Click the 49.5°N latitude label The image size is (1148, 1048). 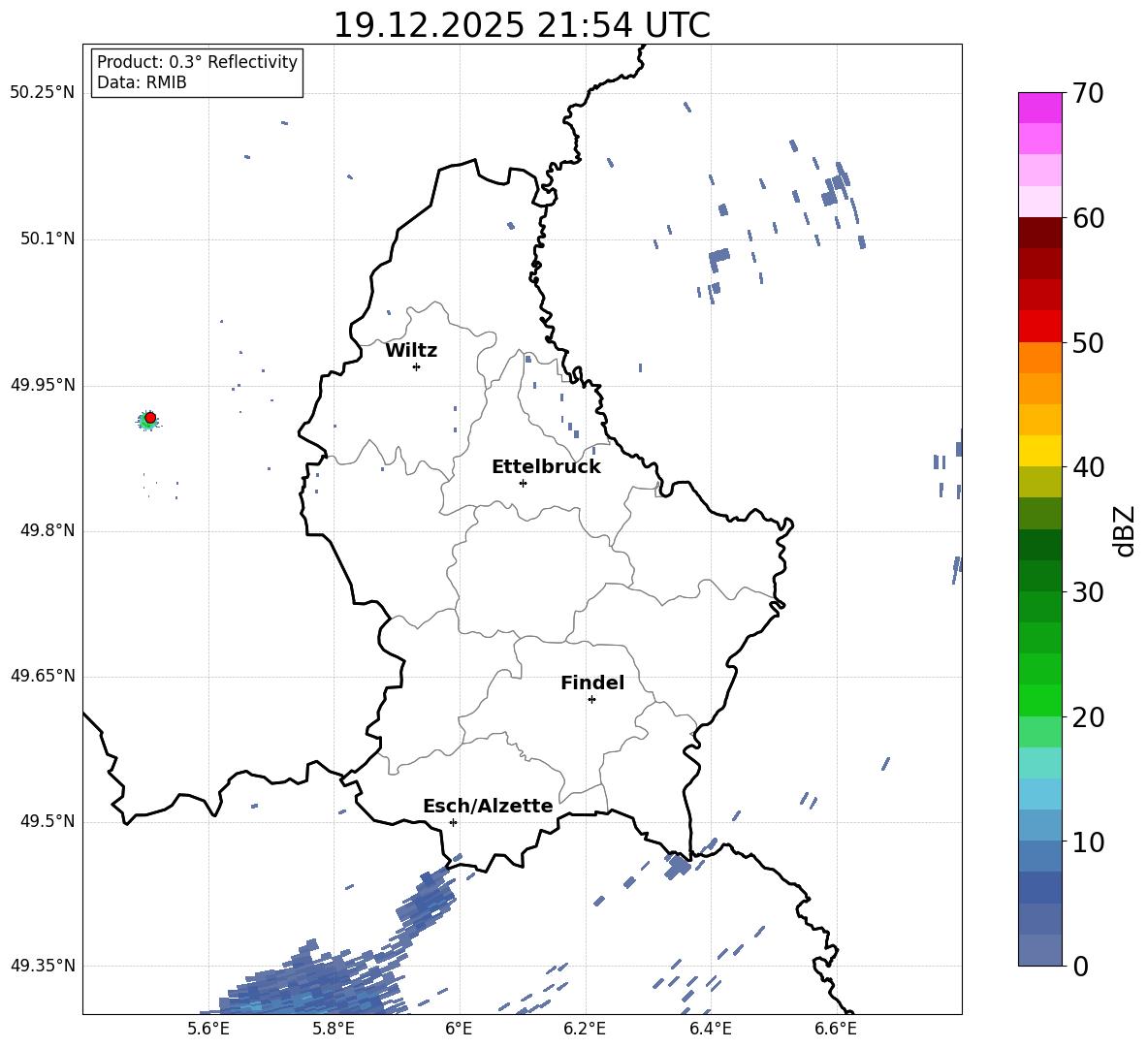[47, 822]
